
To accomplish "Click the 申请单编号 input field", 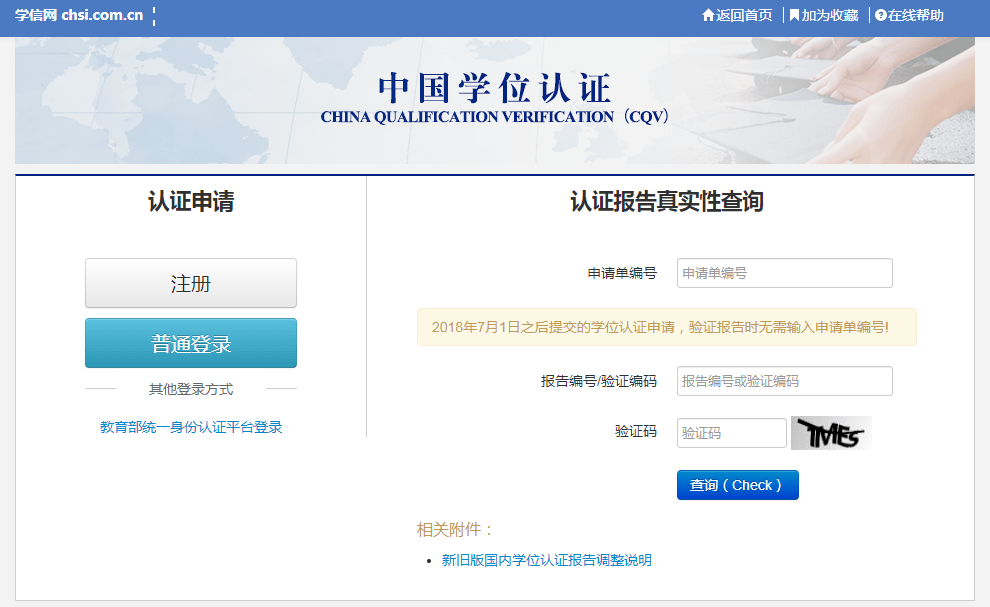I will click(784, 273).
